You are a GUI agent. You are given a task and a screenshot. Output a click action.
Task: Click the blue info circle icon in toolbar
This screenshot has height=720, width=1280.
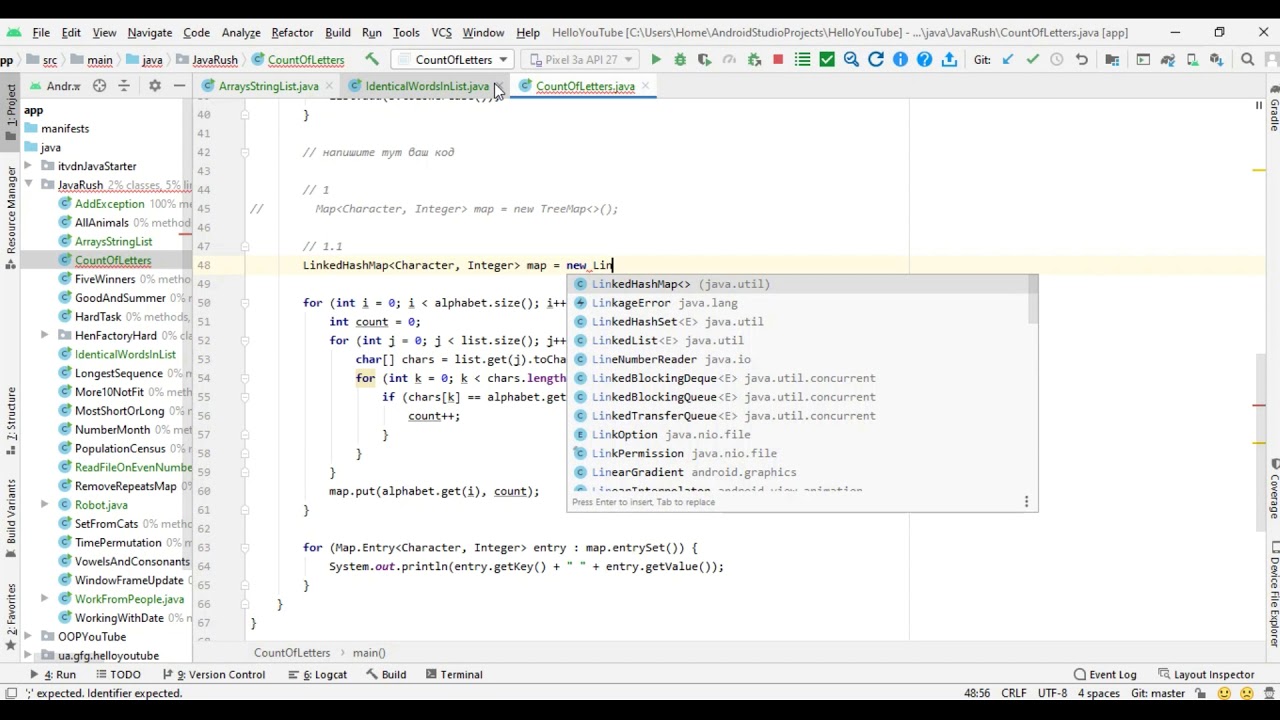(x=900, y=60)
